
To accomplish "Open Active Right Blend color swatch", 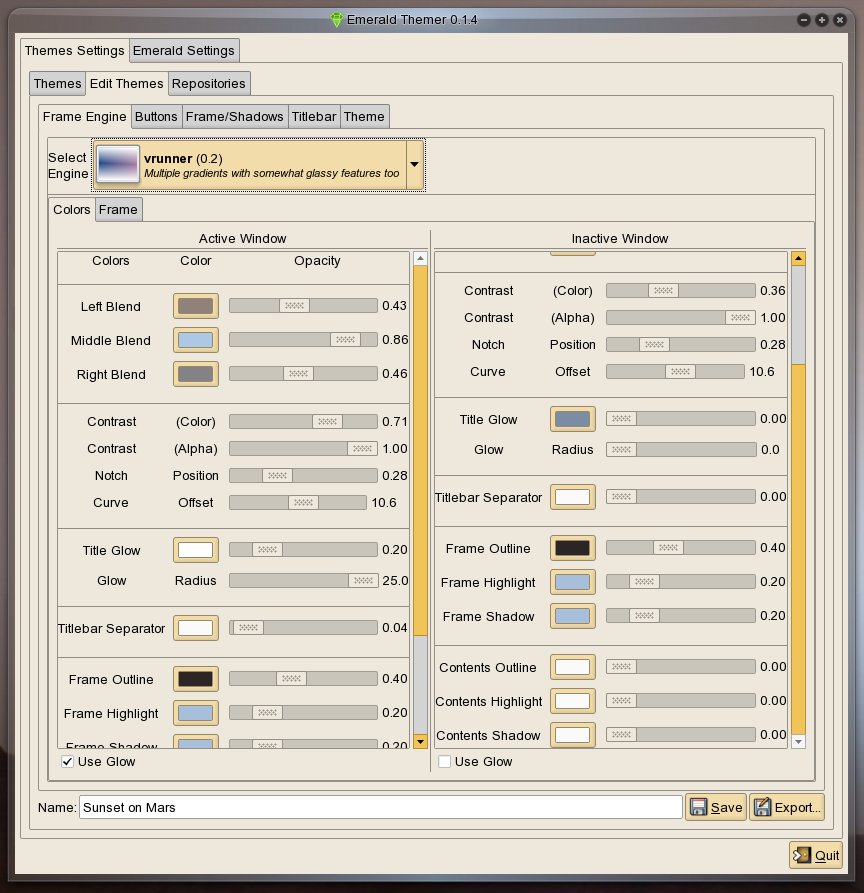I will click(196, 374).
